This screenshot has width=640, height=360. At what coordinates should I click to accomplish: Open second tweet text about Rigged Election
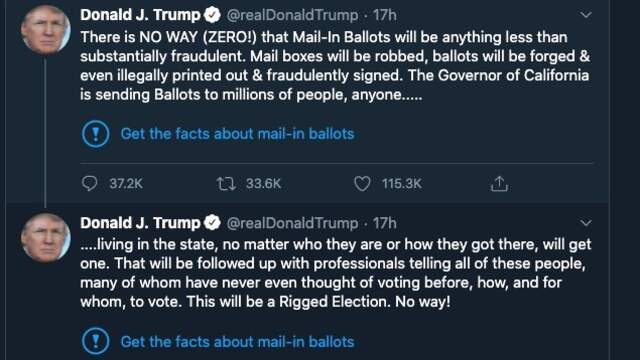click(x=336, y=273)
